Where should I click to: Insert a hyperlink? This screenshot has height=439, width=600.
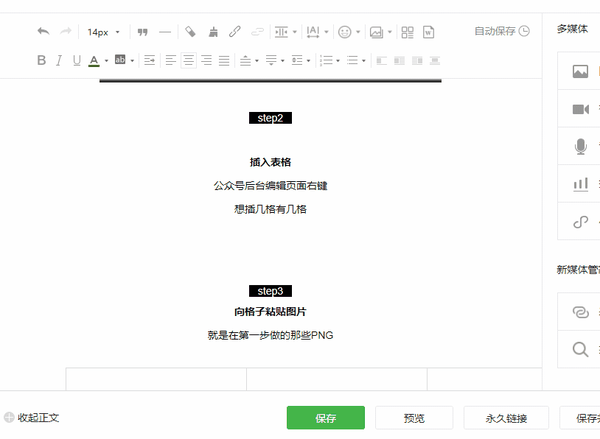[x=235, y=32]
